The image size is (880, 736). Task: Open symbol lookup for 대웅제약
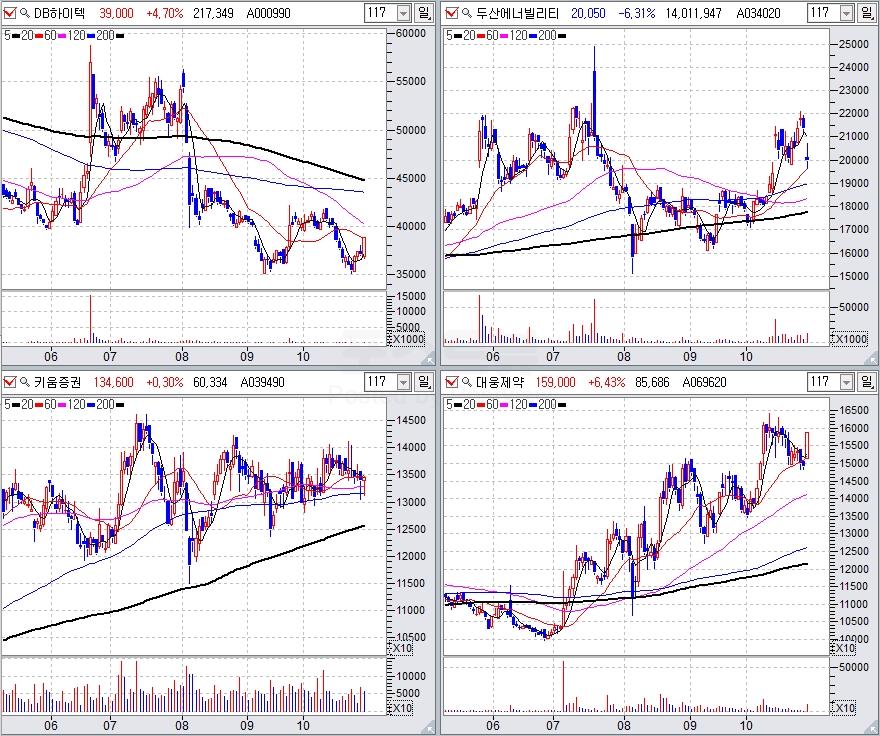click(466, 381)
